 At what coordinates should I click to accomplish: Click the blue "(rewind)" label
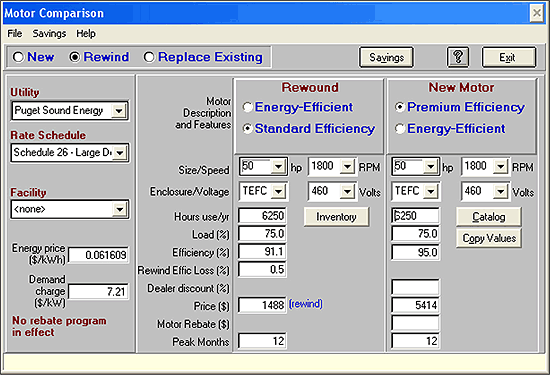click(x=306, y=304)
